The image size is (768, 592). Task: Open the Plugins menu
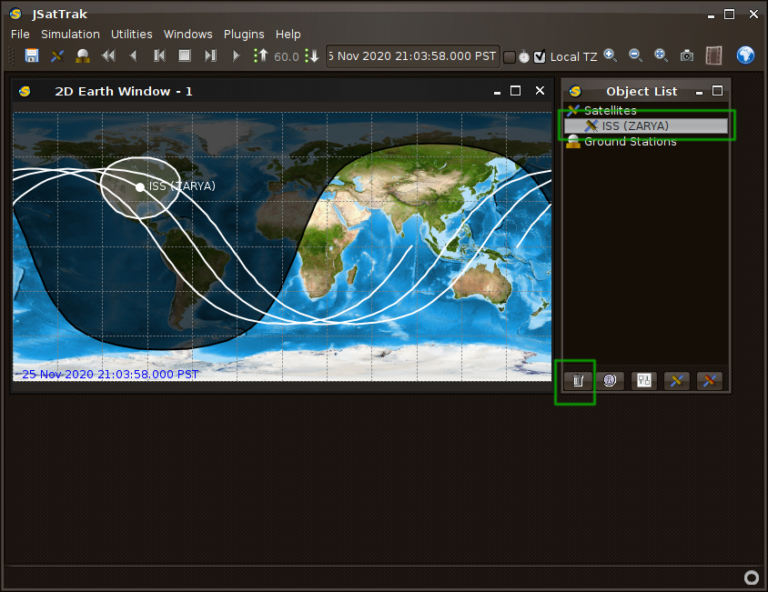click(x=244, y=34)
